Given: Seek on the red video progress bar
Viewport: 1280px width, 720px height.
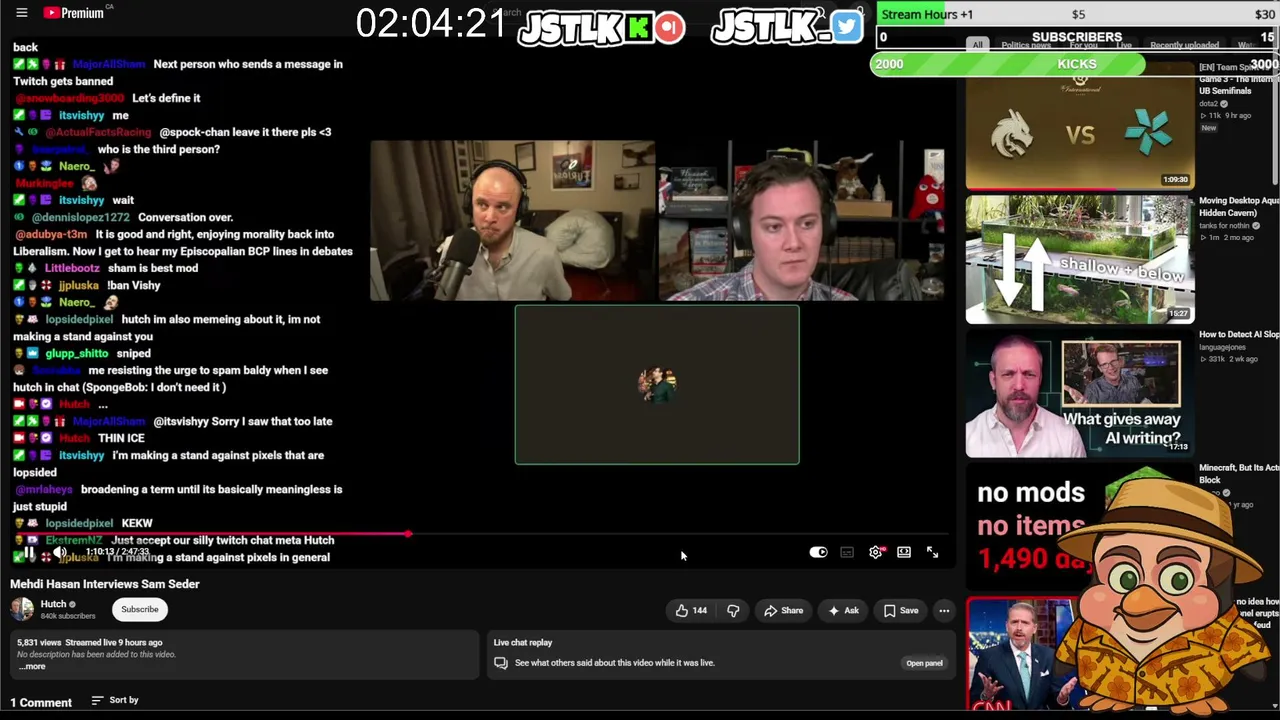Looking at the screenshot, I should point(481,534).
